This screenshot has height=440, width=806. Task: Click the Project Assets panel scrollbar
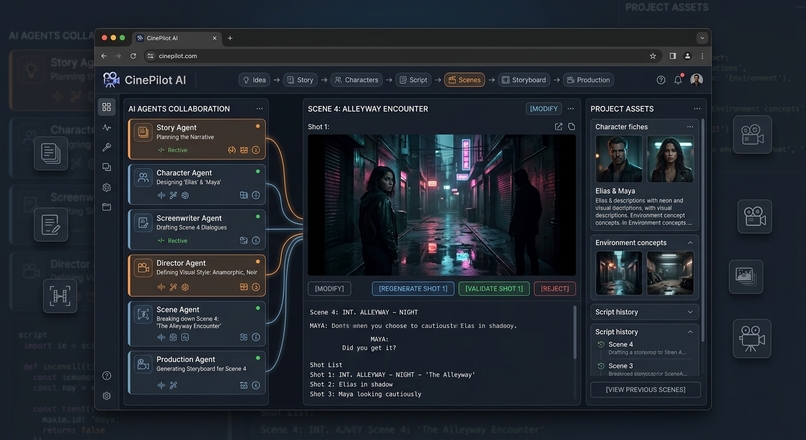coord(703,231)
